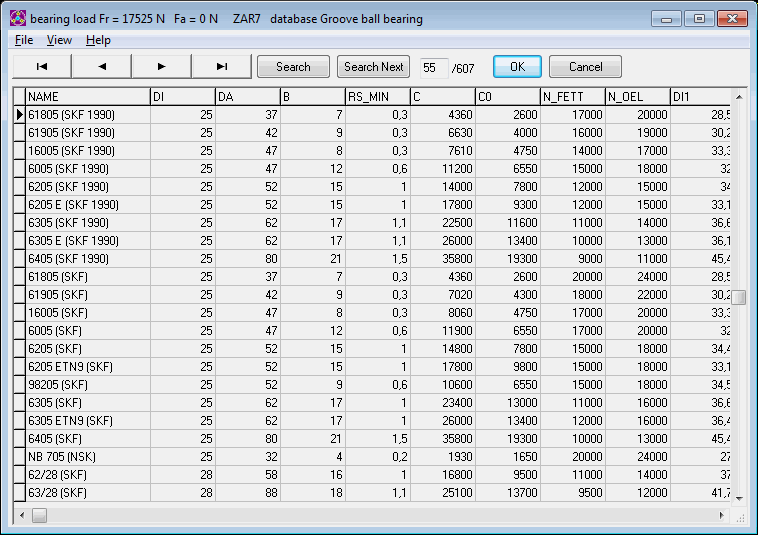Screen dimensions: 758x535
Task: Click the row selector beside 6405 (SKF)
Action: (19, 439)
